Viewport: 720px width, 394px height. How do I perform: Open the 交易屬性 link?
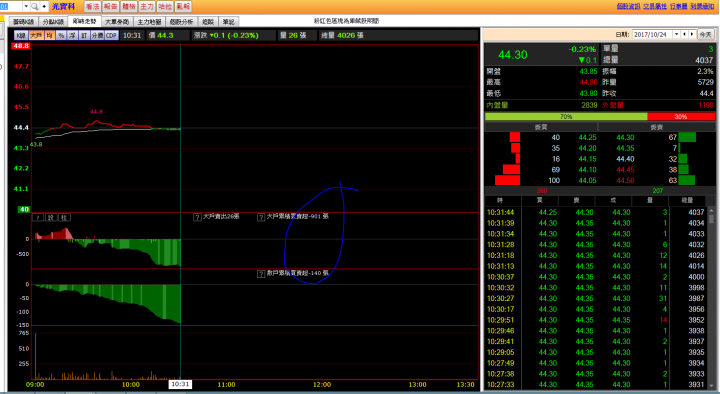click(x=655, y=6)
